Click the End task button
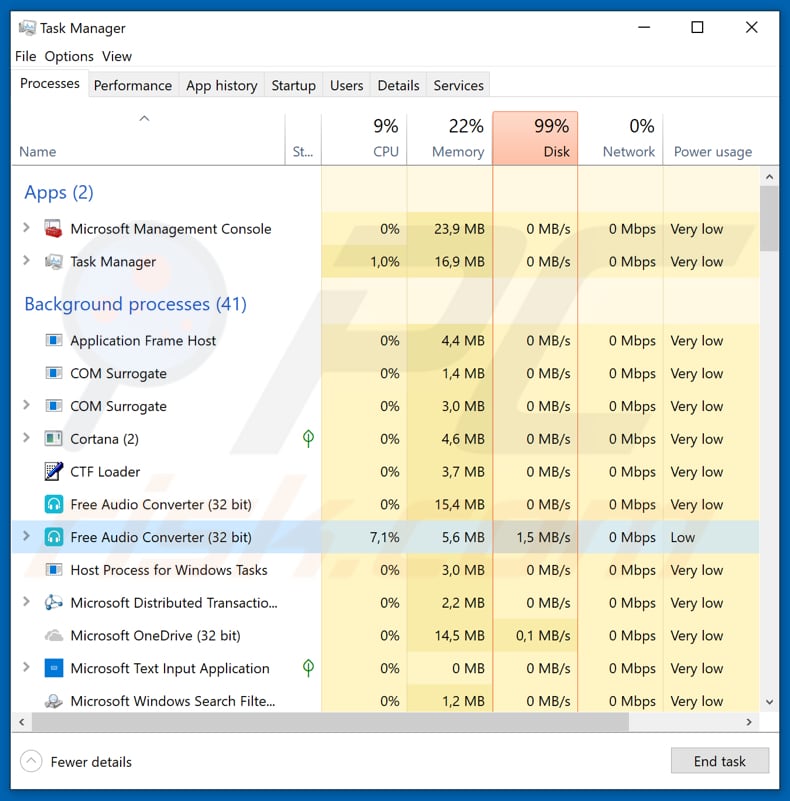The image size is (790, 801). pyautogui.click(x=719, y=761)
